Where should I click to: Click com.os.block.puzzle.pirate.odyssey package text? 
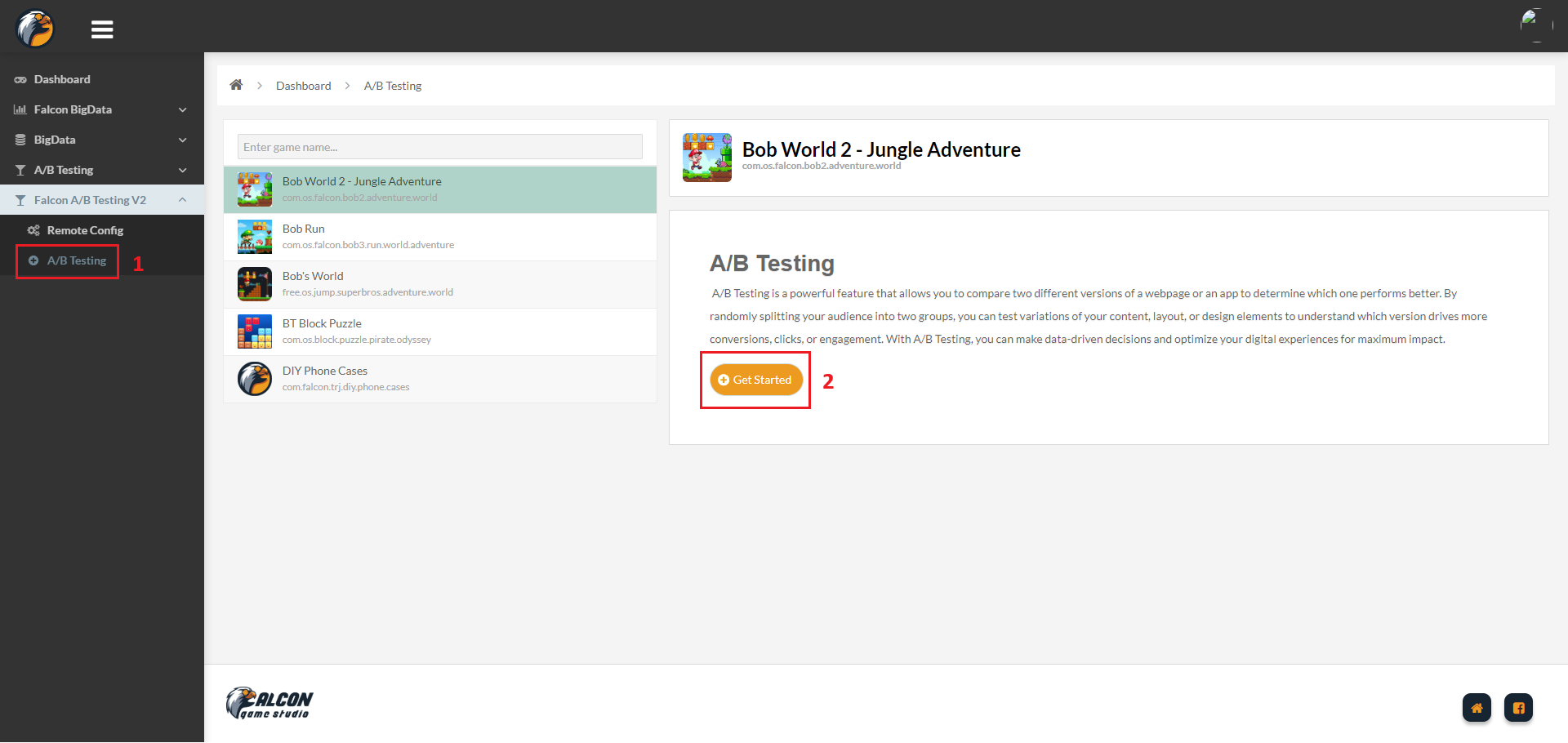tap(357, 340)
